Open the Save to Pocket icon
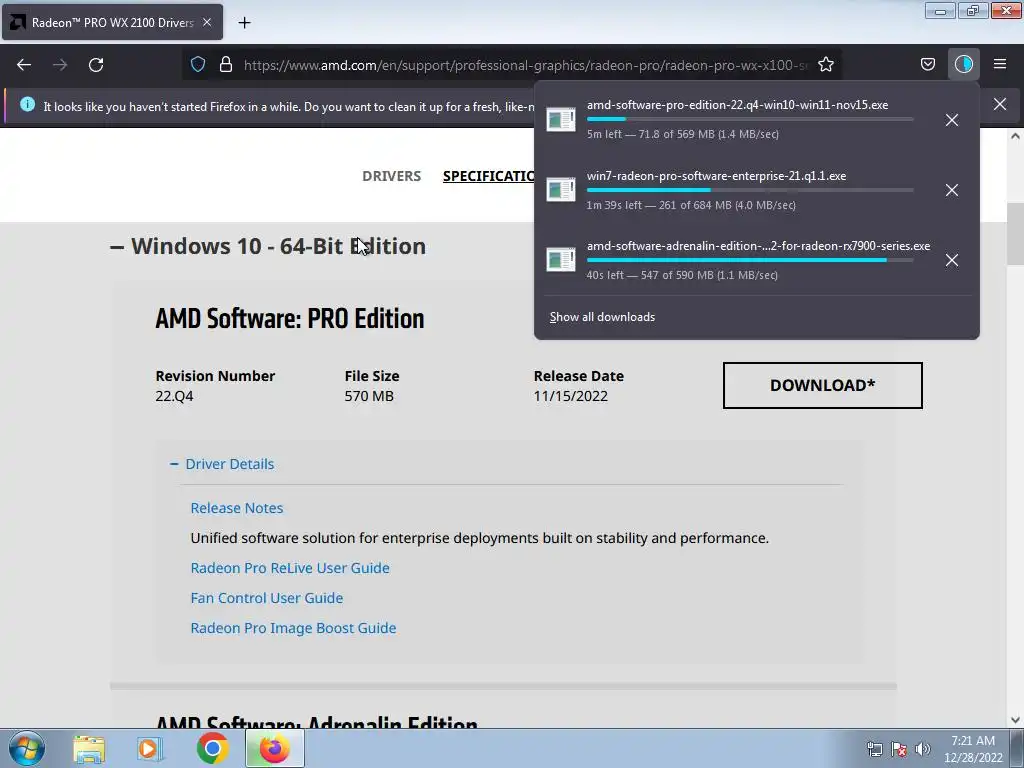 tap(927, 64)
